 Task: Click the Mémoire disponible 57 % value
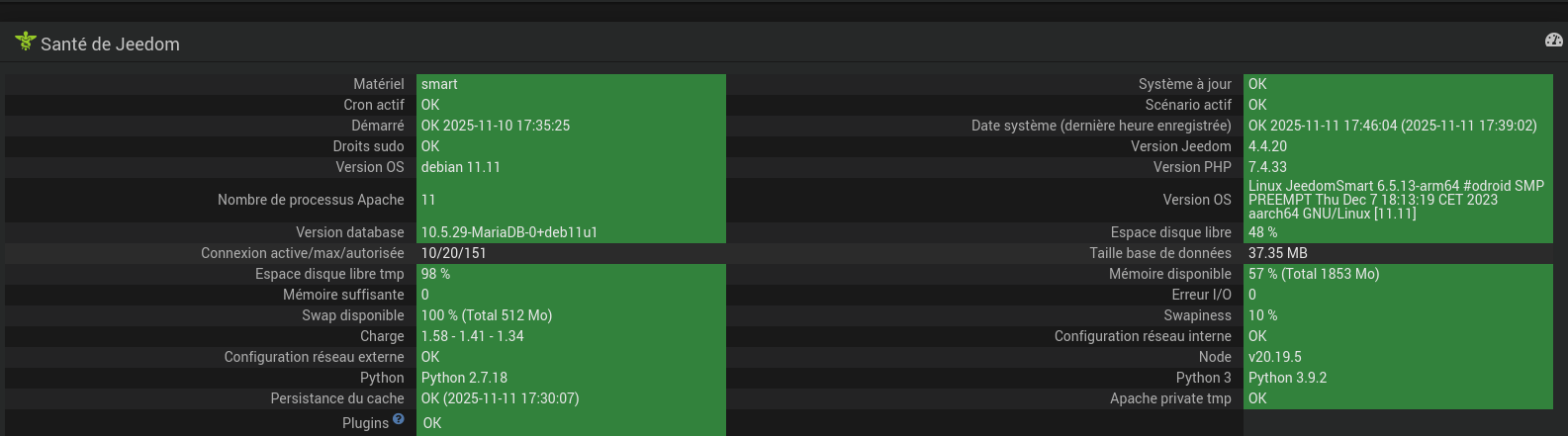(1313, 274)
